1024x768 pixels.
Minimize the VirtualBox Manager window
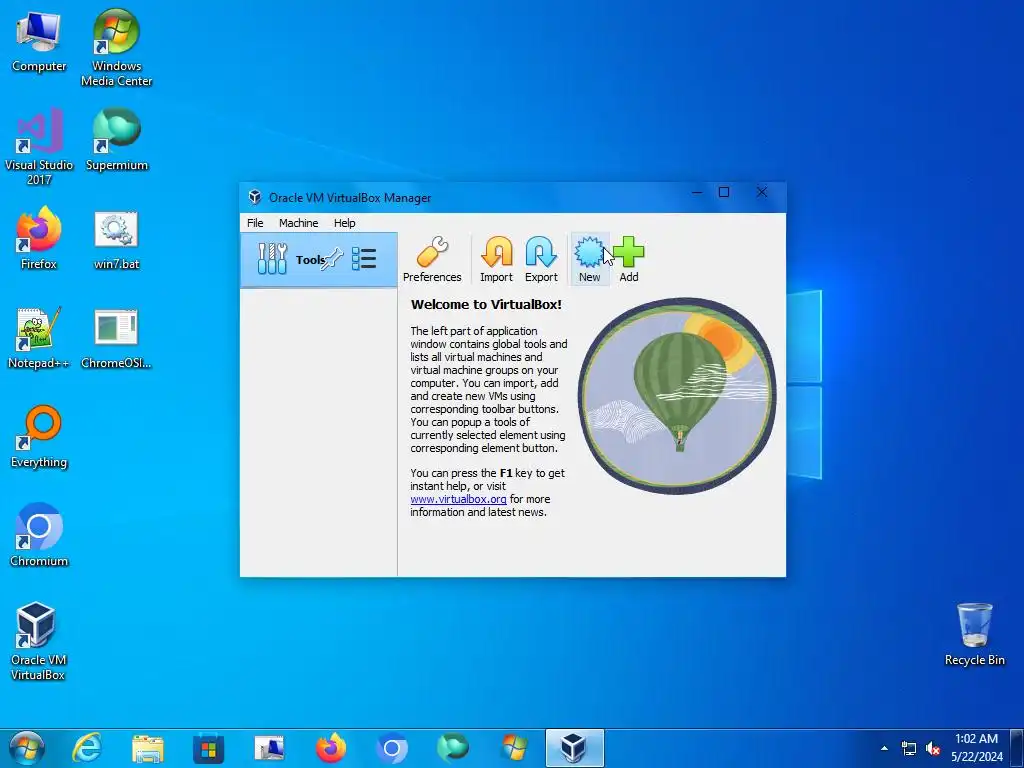click(x=697, y=192)
